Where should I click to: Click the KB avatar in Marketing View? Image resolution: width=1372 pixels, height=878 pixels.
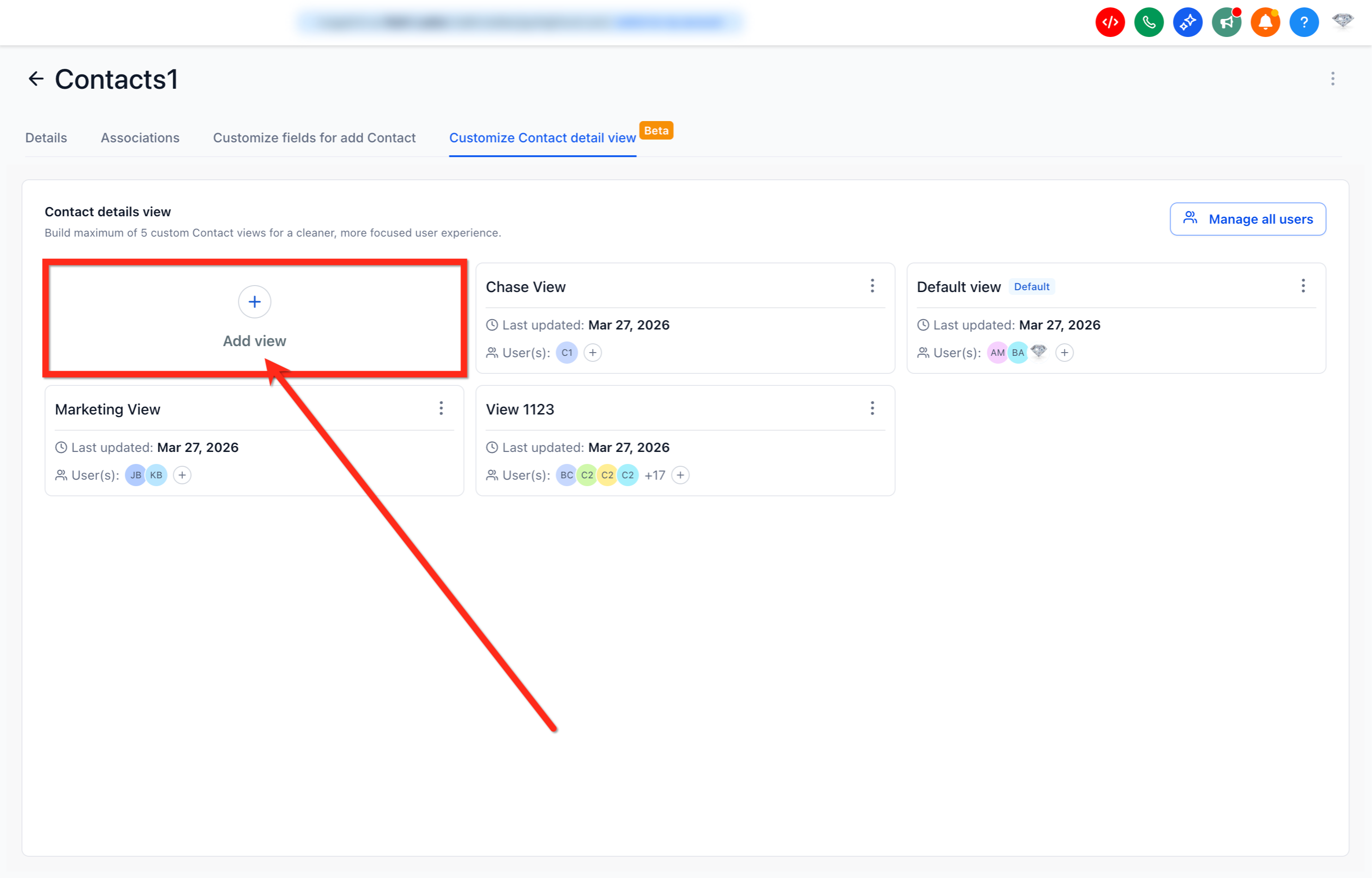(156, 475)
